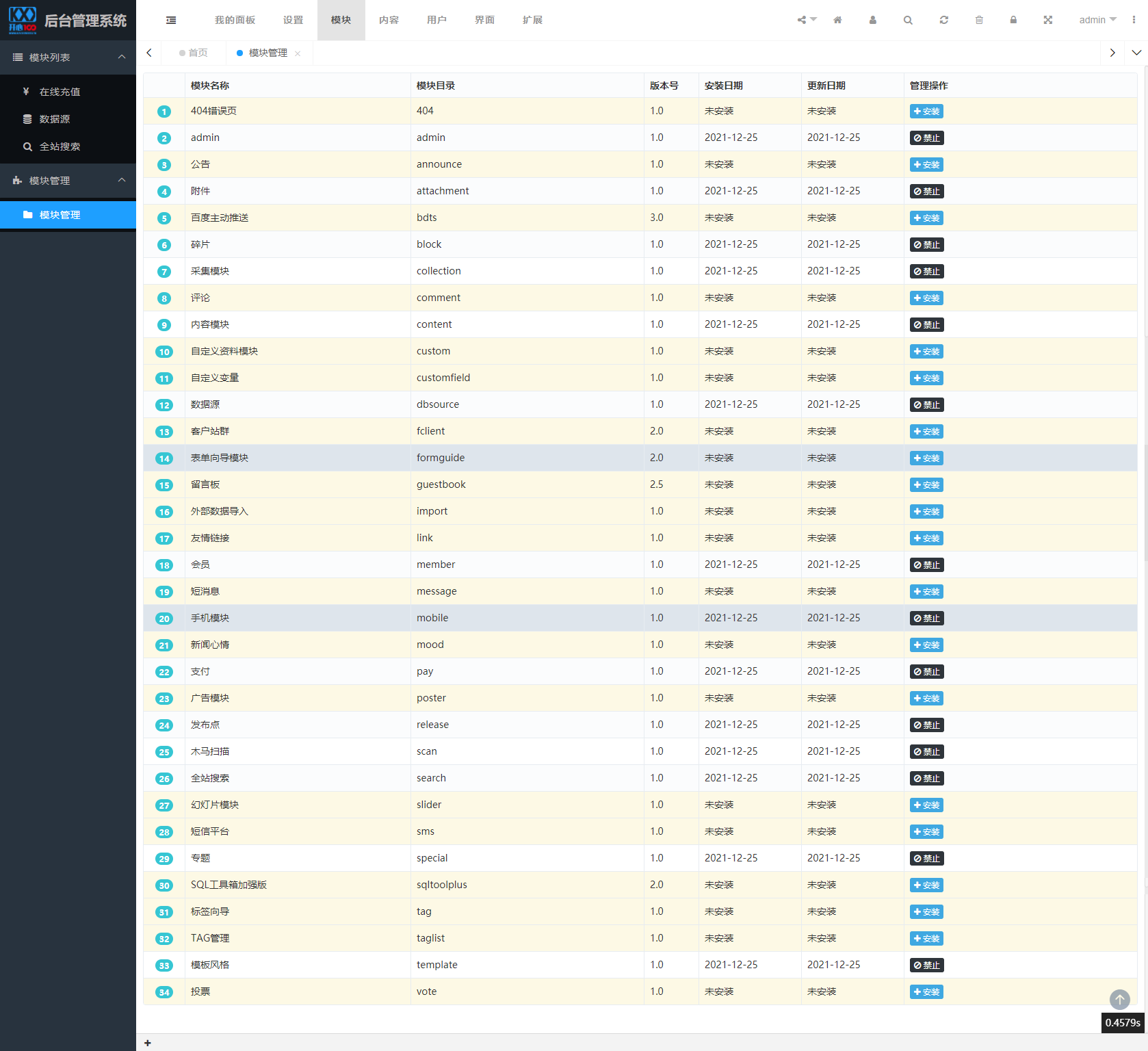Collapse the 模块列表 sidebar section
This screenshot has height=1051, width=1148.
click(x=122, y=57)
